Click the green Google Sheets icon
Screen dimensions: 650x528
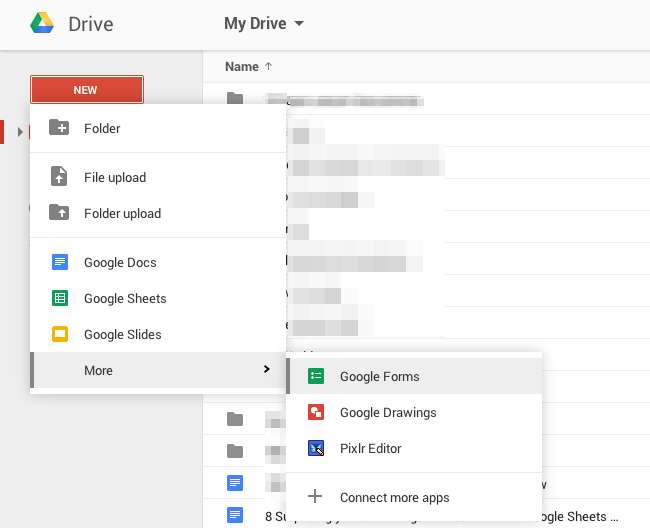point(59,298)
